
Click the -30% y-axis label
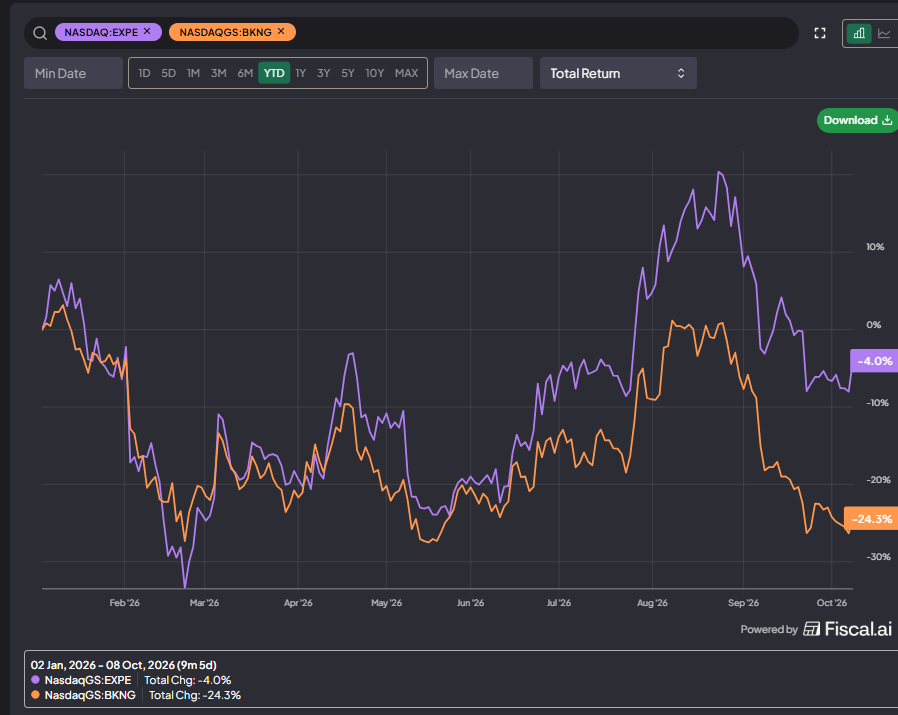coord(879,557)
